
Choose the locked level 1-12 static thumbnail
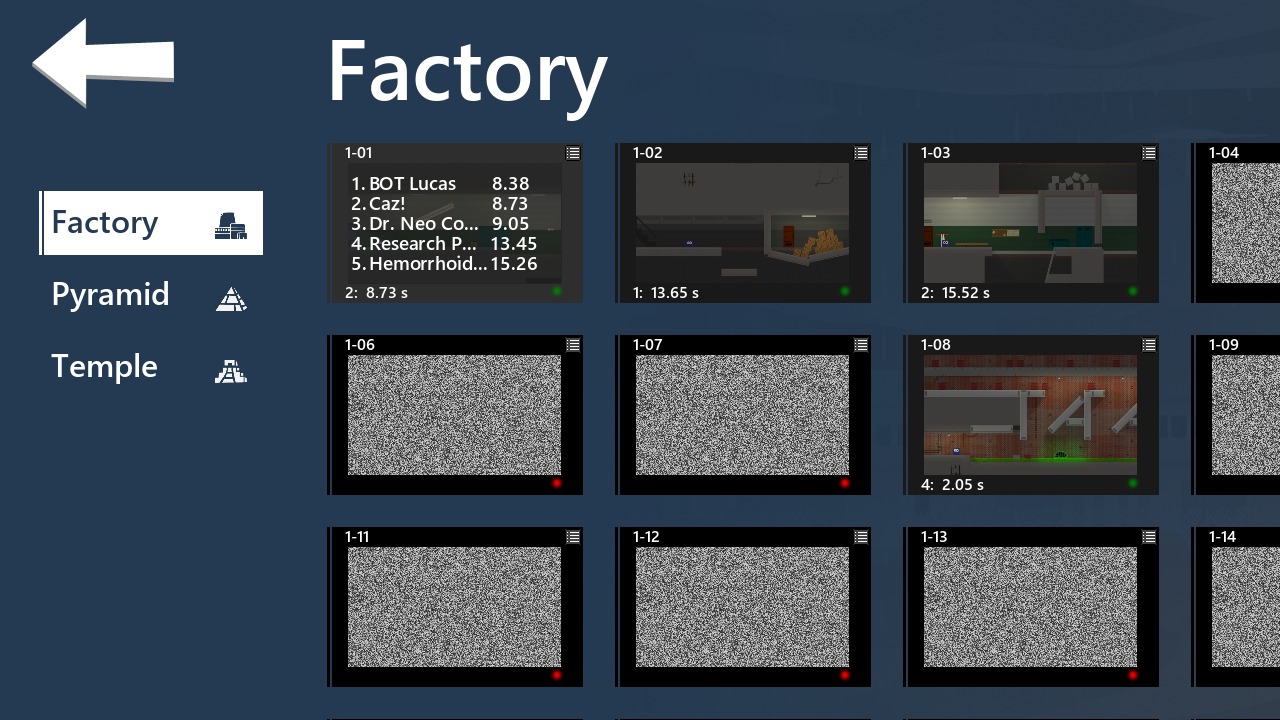[x=742, y=607]
